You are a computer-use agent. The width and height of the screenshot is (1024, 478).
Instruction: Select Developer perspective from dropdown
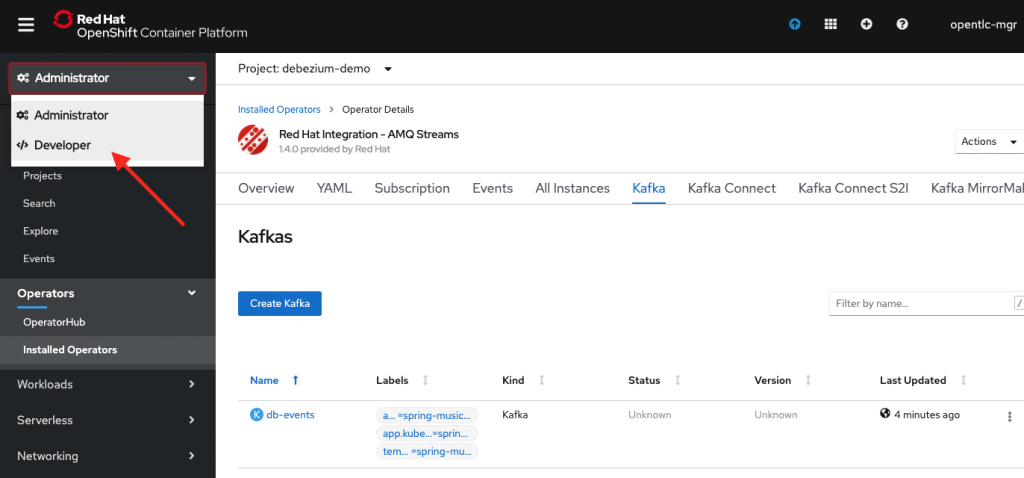[62, 145]
